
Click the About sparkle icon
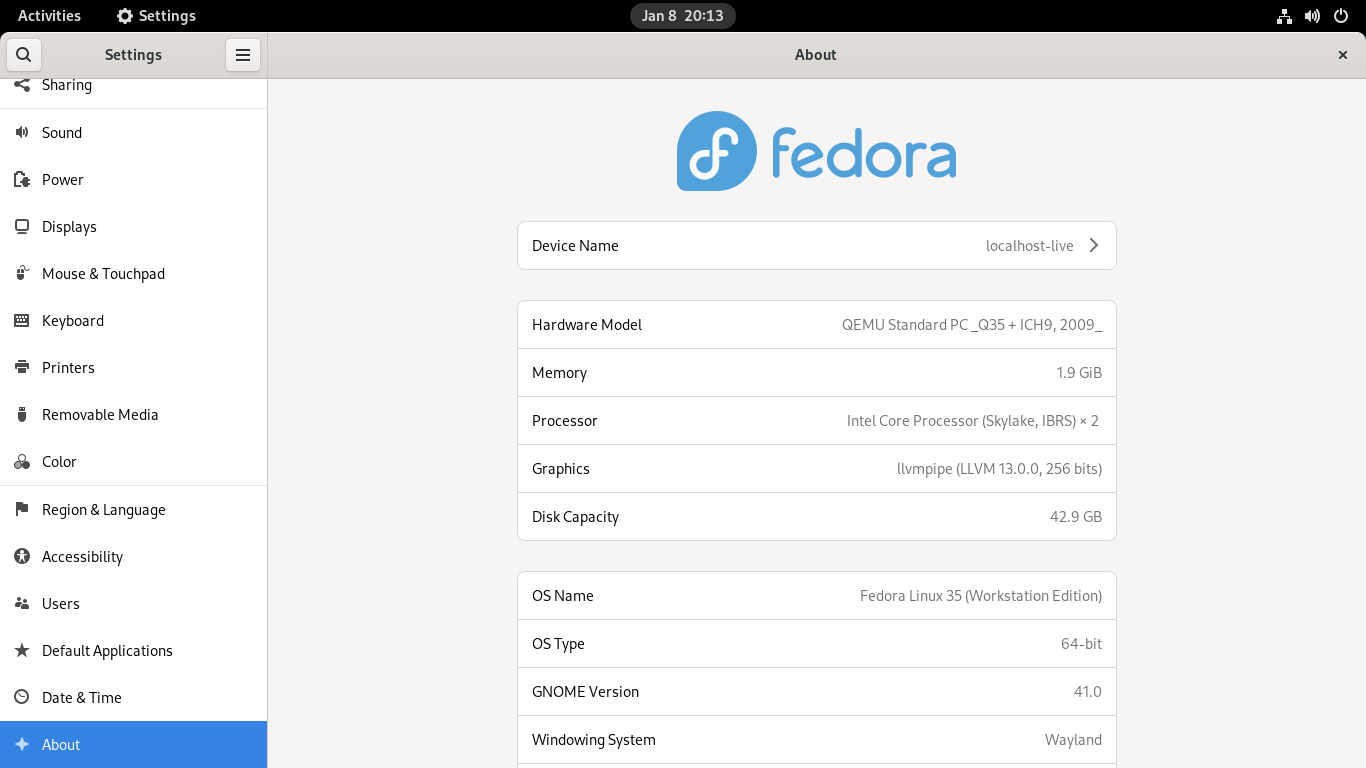tap(22, 744)
